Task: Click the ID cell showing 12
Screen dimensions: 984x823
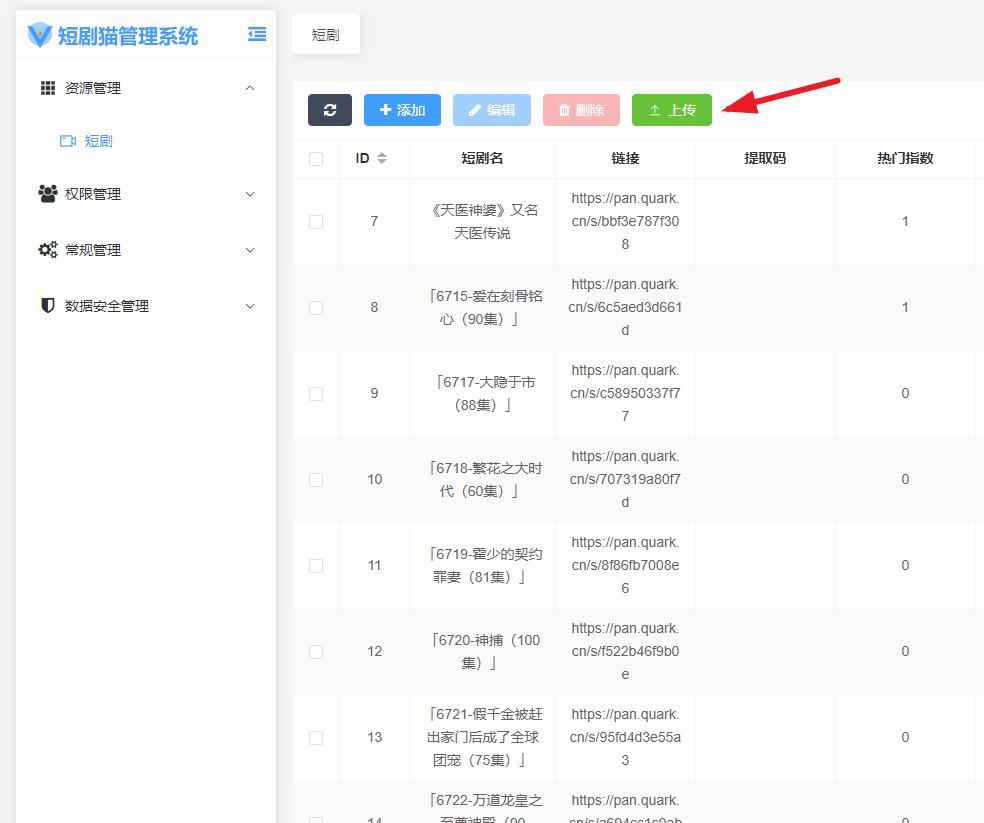Action: (x=375, y=651)
